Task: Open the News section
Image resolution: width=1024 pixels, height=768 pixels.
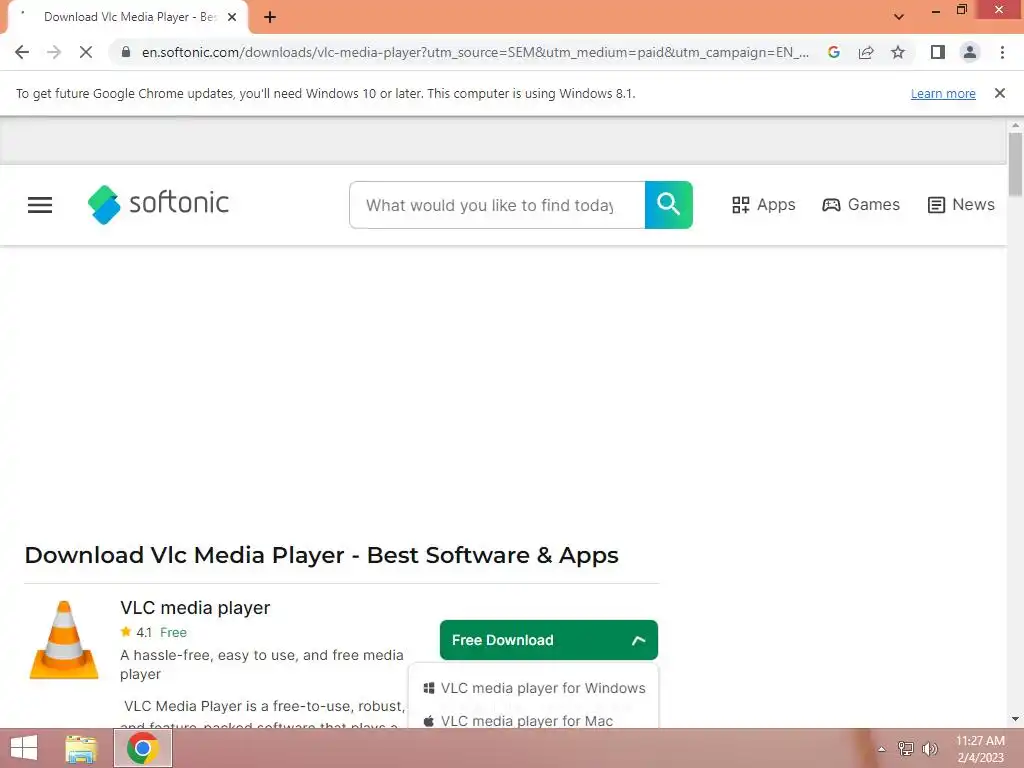Action: click(x=961, y=204)
